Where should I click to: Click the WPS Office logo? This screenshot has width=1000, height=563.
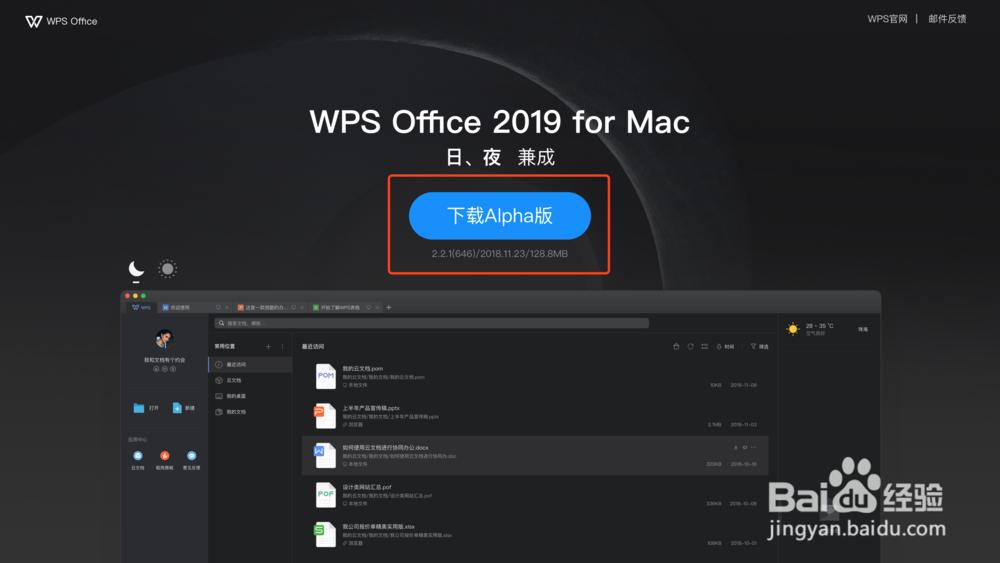[x=61, y=21]
